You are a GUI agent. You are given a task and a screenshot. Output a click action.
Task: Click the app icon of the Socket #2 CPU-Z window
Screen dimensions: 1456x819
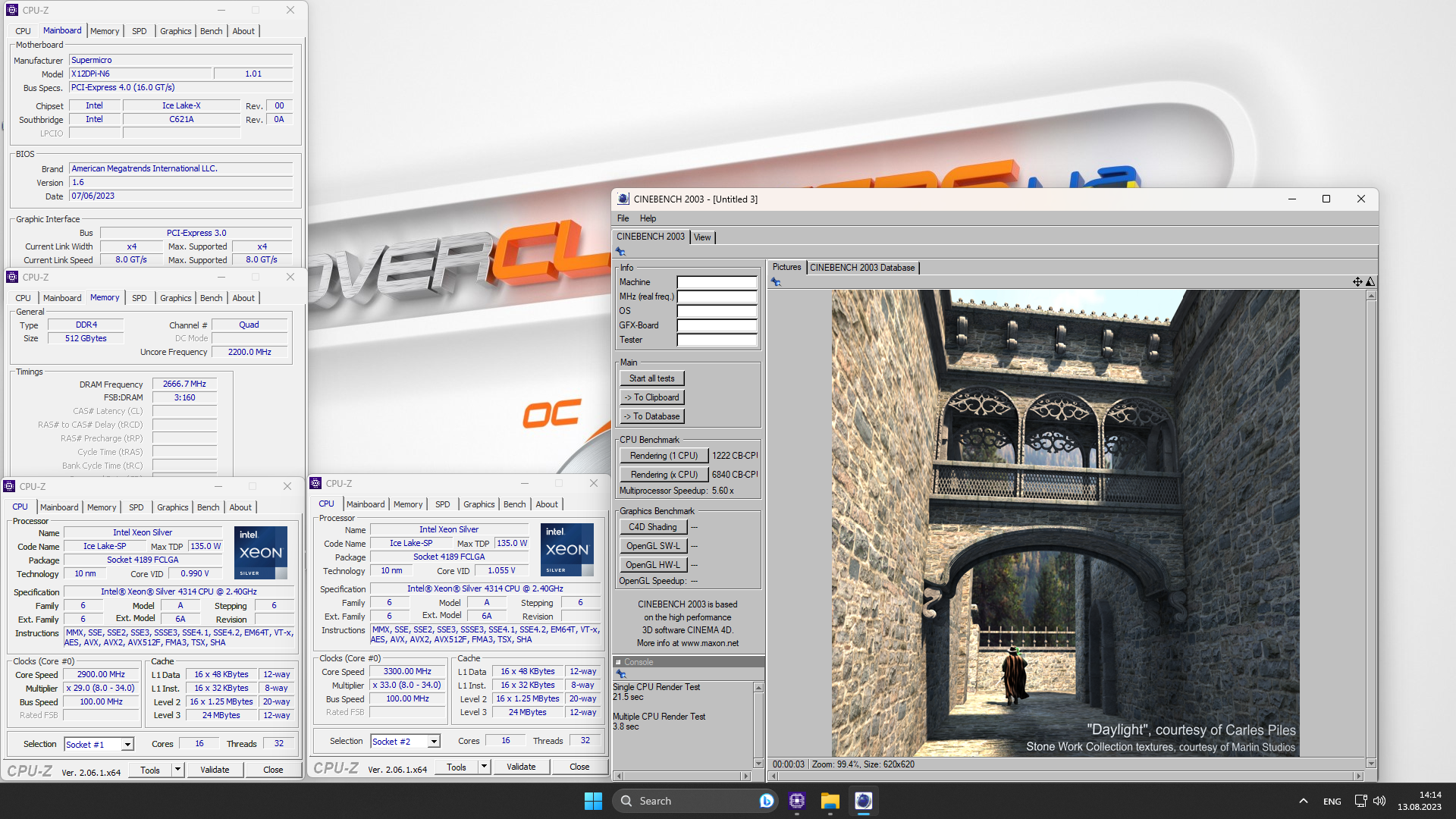click(315, 483)
